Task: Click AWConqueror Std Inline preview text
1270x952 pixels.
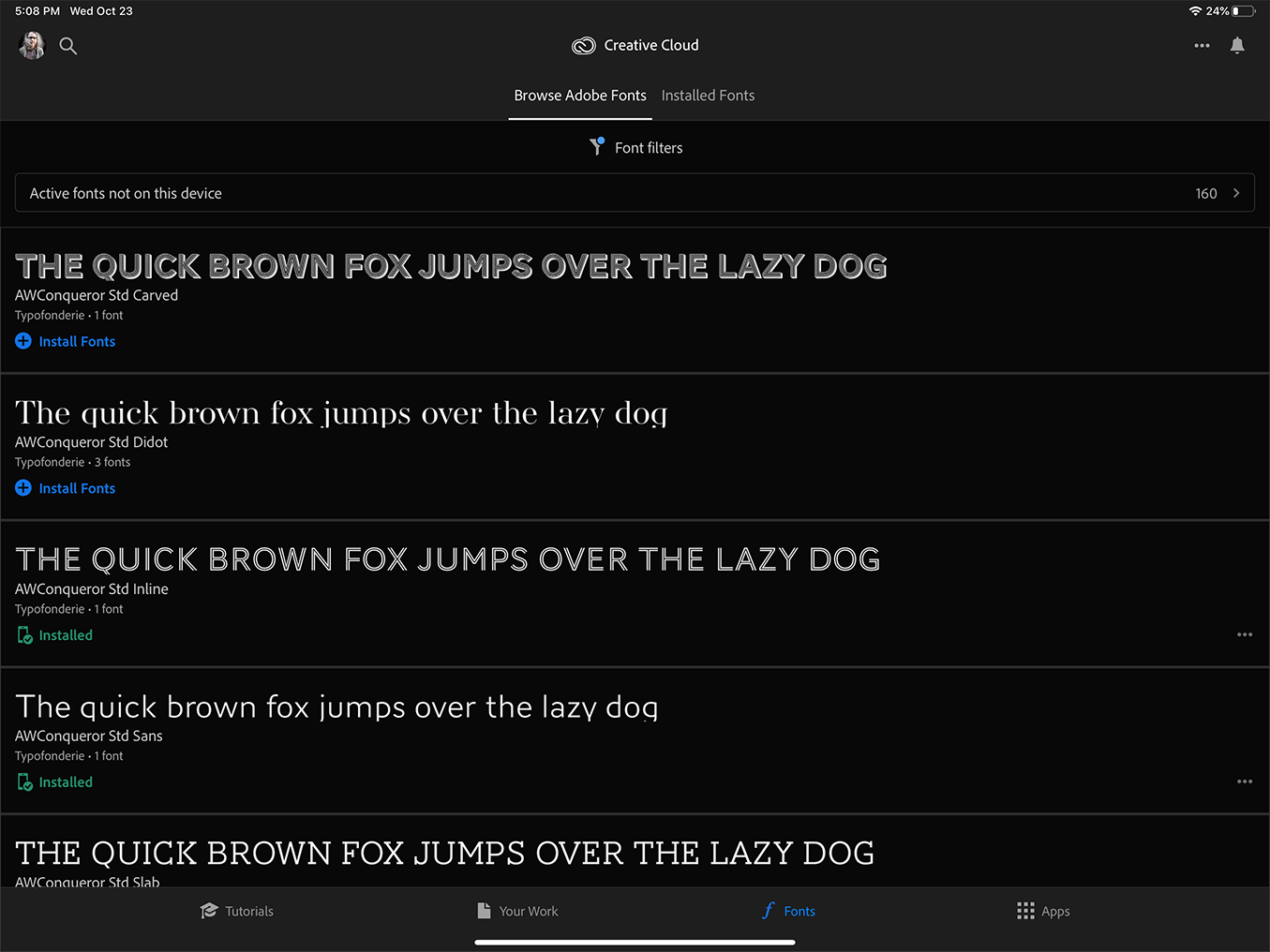Action: (448, 559)
